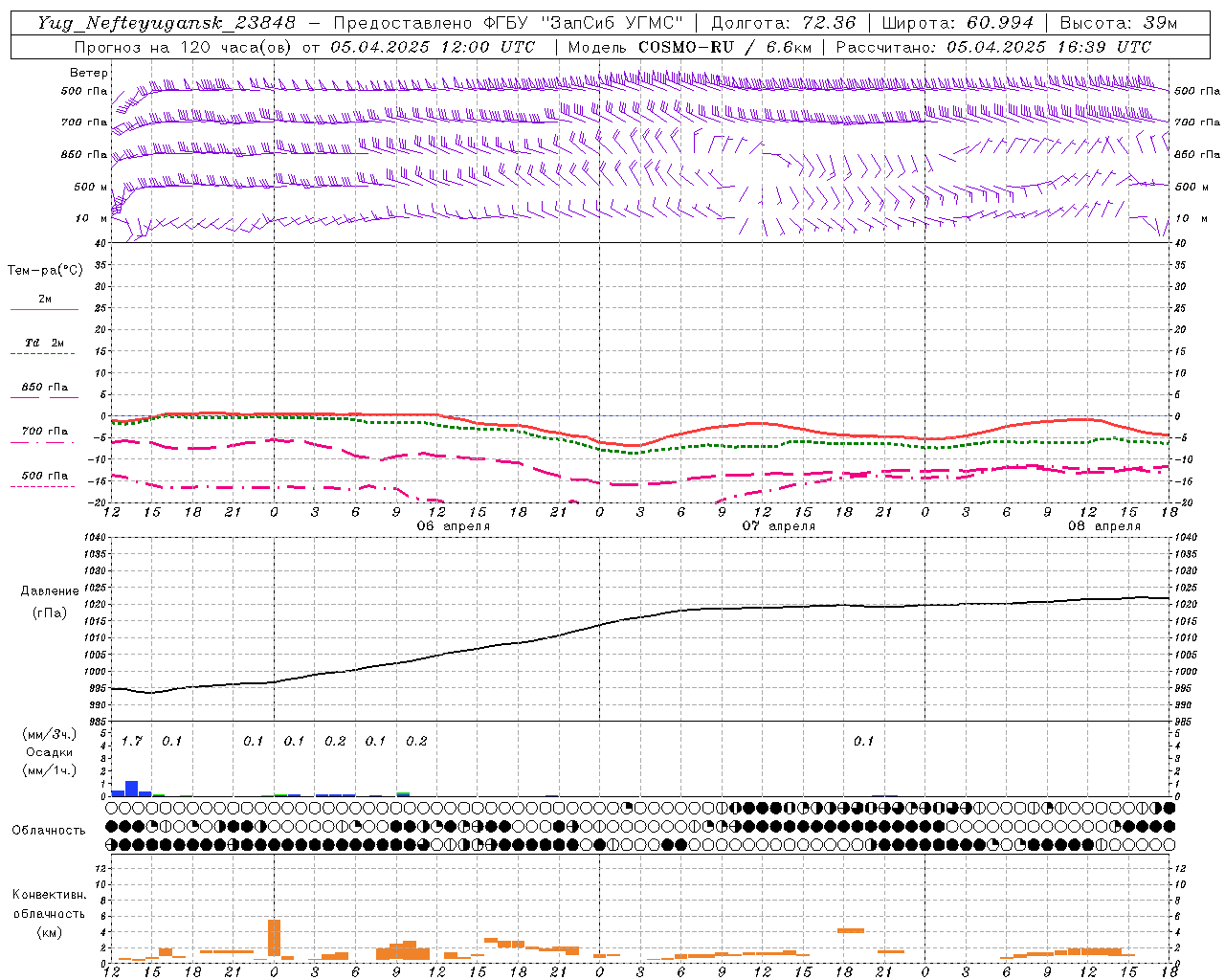Click the 1.7 precipitation amount value

pyautogui.click(x=131, y=742)
